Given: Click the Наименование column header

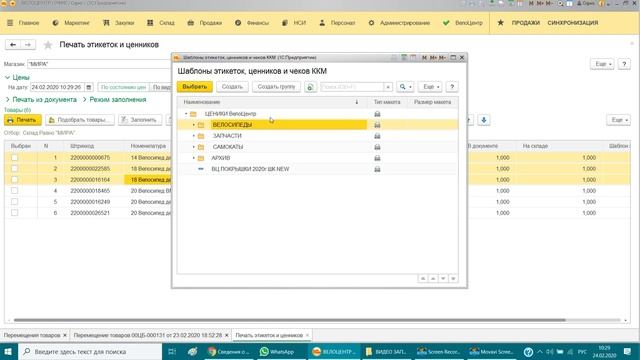Looking at the screenshot, I should pyautogui.click(x=273, y=102).
